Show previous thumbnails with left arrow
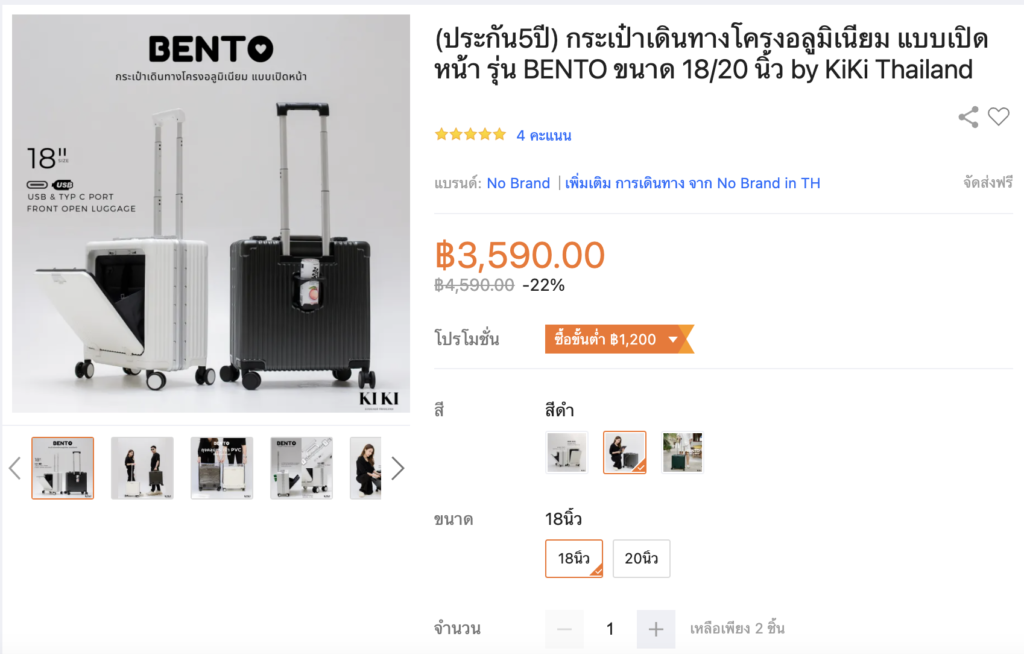This screenshot has width=1024, height=654. (15, 468)
